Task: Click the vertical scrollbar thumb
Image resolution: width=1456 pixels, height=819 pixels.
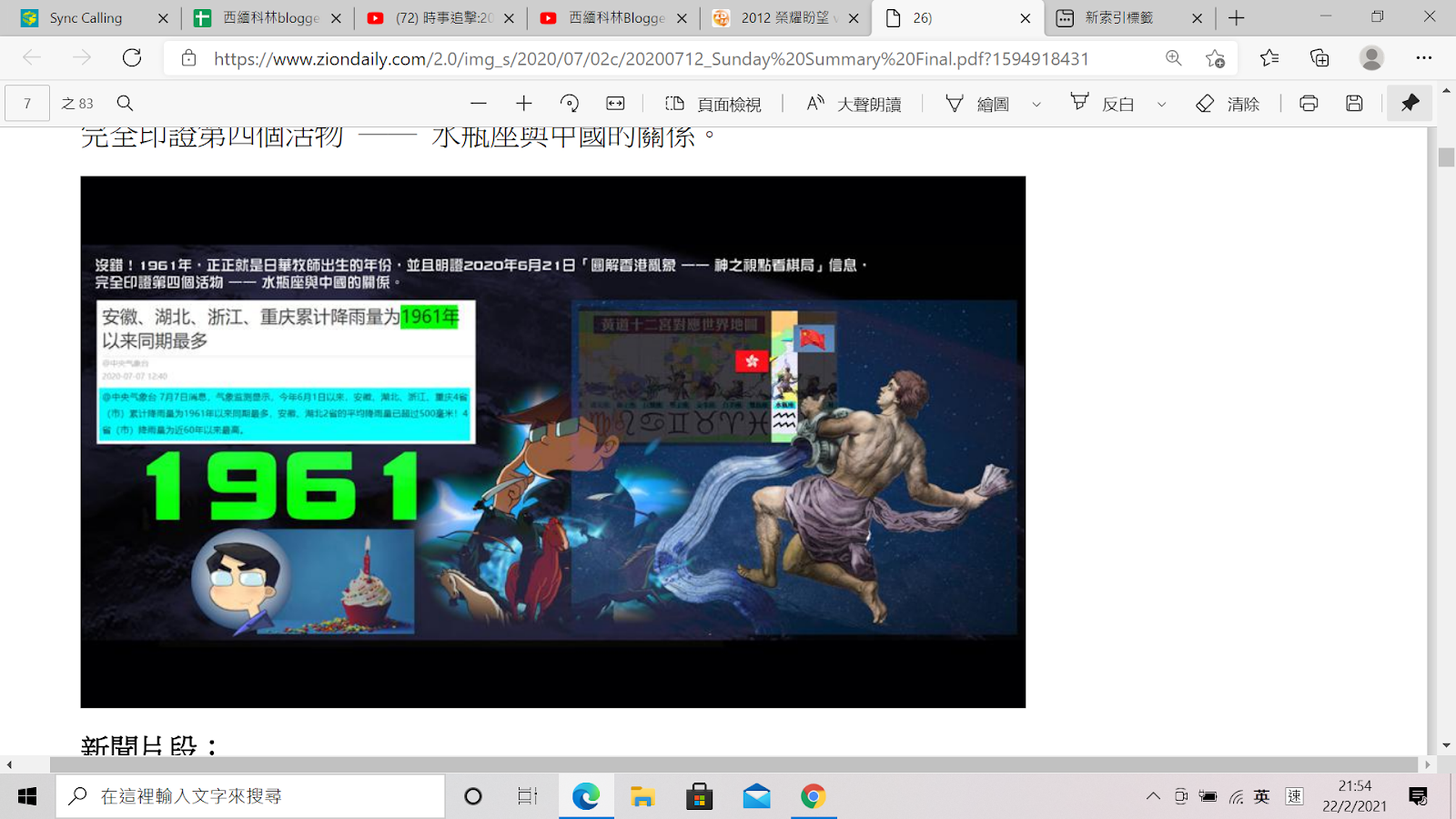Action: pos(1446,157)
